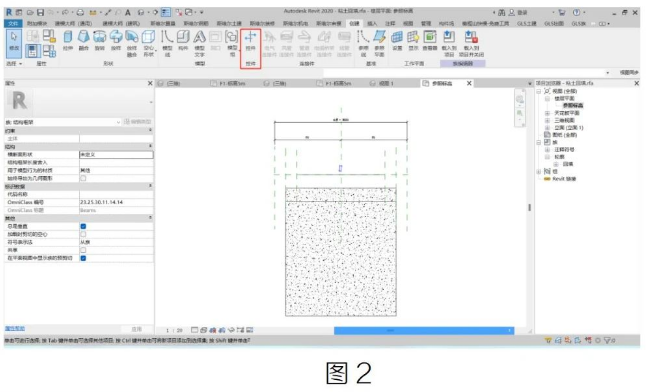
Task: Click Load into Project and Close
Action: click(x=471, y=43)
